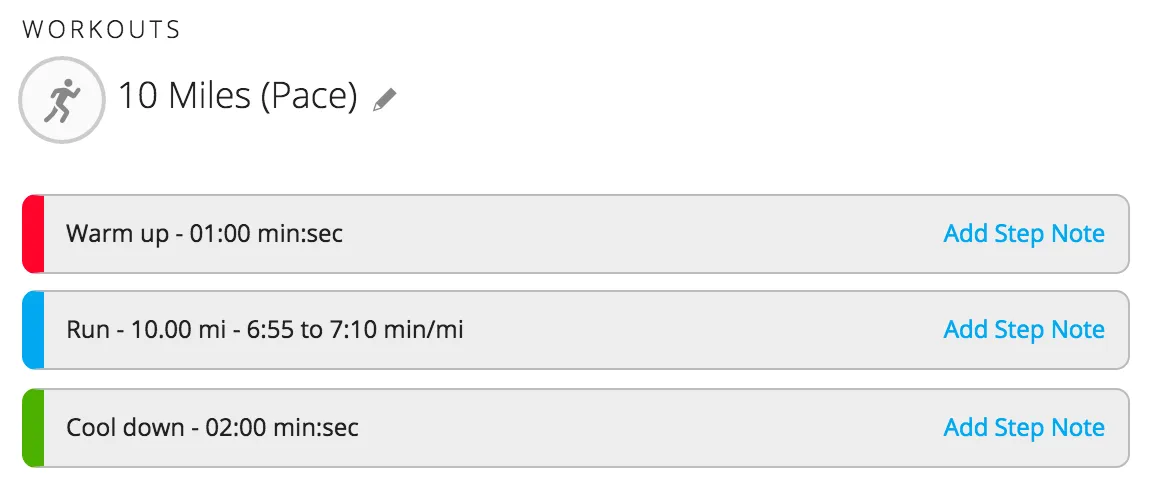Add Step Note to Warm up step

point(1024,234)
